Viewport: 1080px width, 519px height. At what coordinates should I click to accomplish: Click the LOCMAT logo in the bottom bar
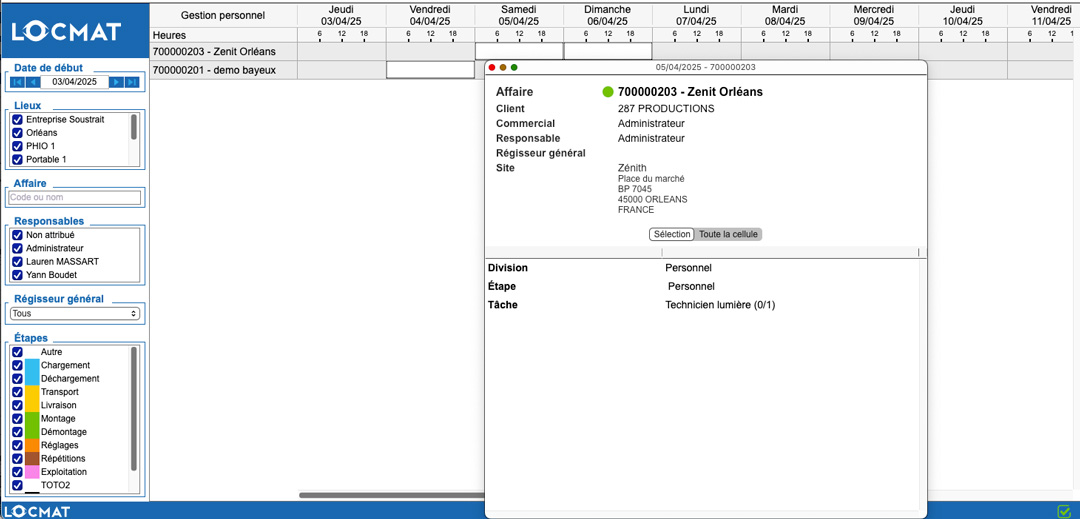click(x=35, y=511)
